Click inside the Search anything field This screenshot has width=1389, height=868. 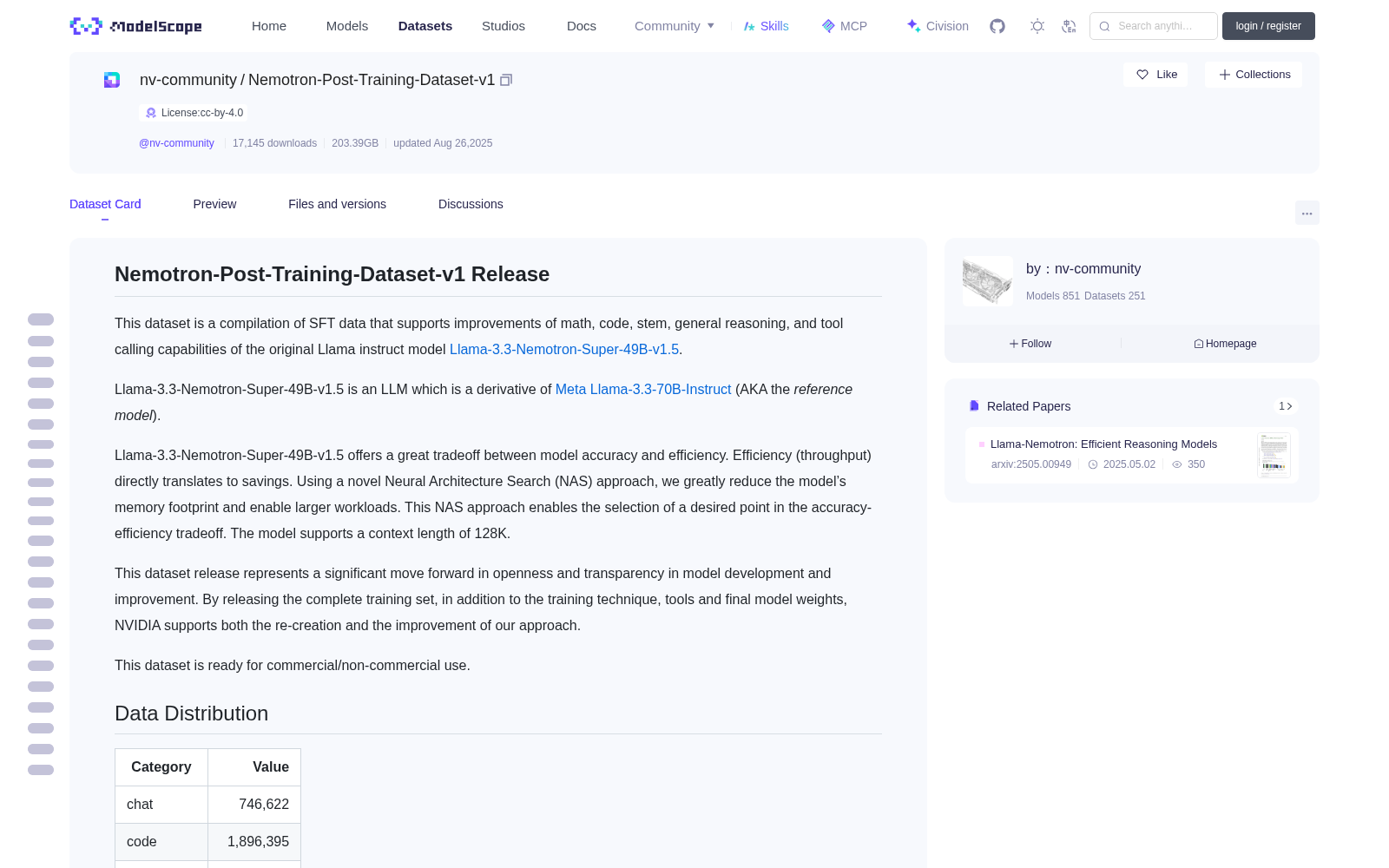tap(1154, 26)
